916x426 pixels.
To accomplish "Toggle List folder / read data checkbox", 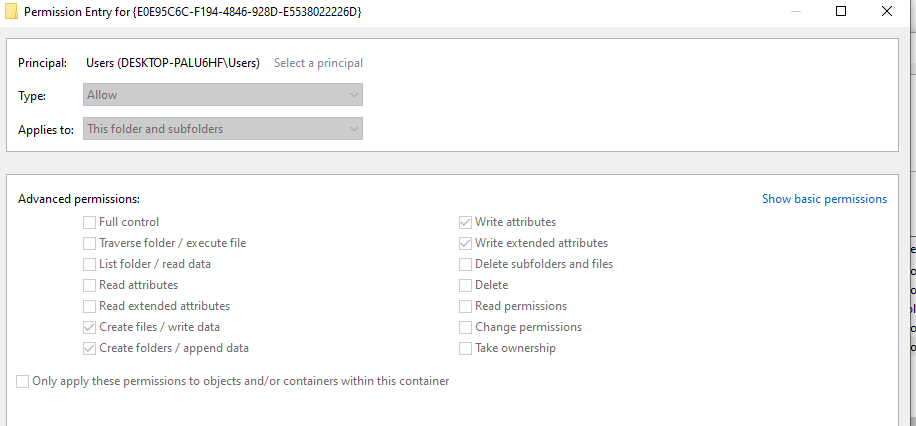I will 90,264.
